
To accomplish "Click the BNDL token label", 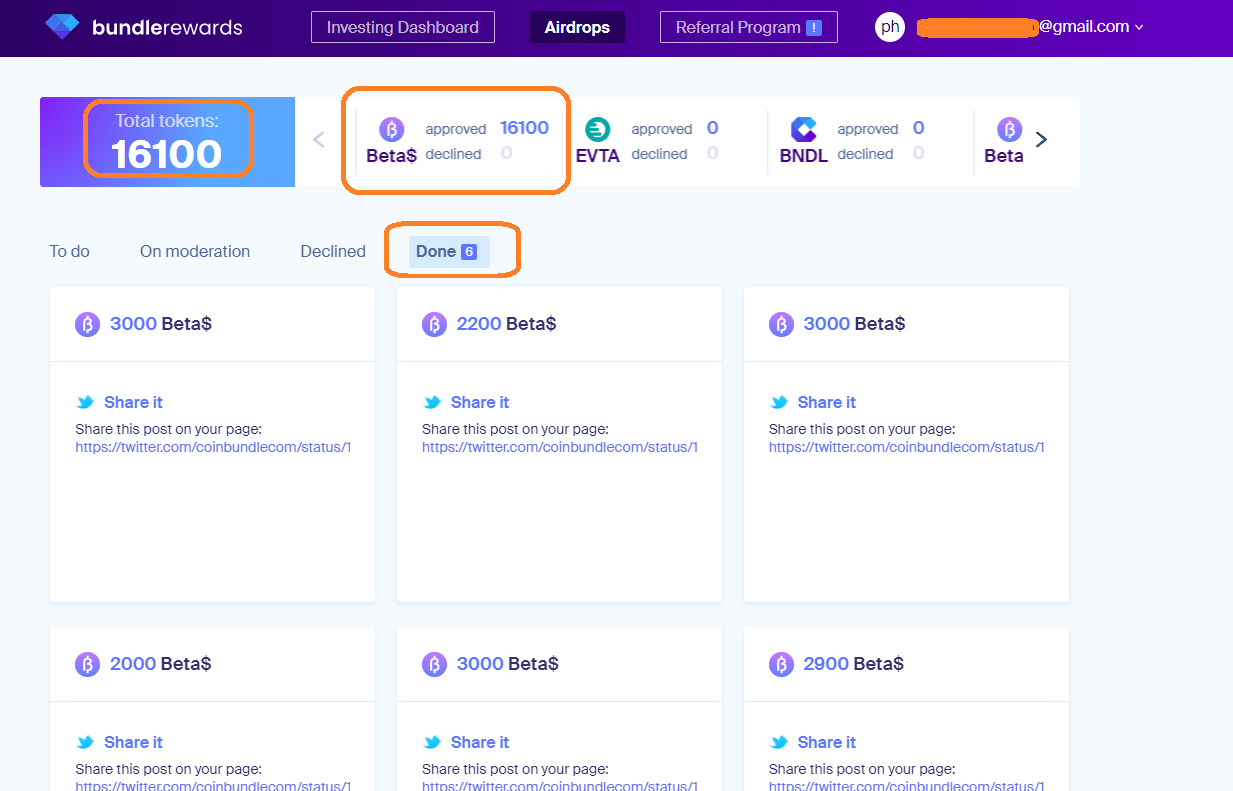I will pos(804,156).
